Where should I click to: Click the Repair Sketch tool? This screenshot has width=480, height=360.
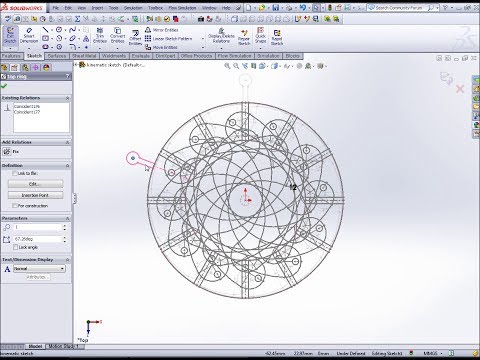point(244,37)
